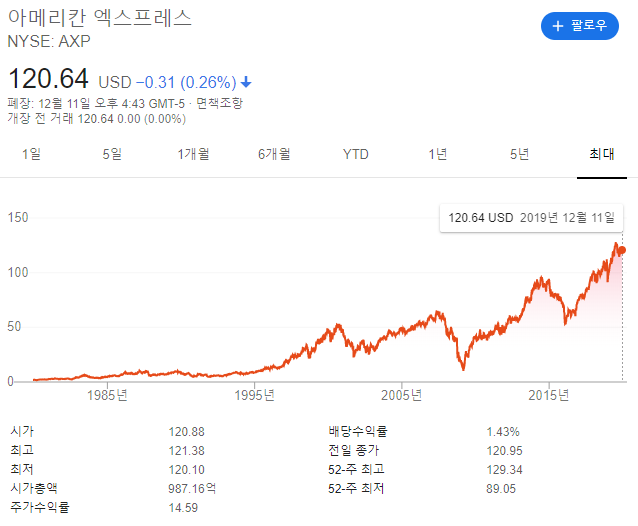Click the 아메리칸 엑스프레스 company title

pyautogui.click(x=100, y=18)
